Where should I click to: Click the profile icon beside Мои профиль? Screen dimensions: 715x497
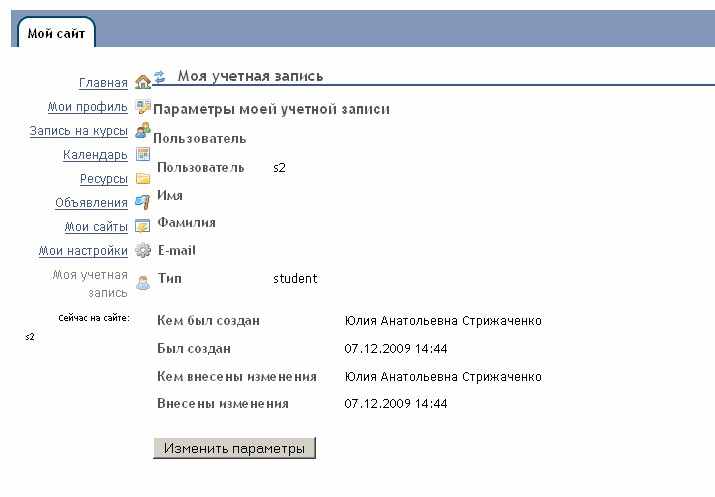click(143, 107)
